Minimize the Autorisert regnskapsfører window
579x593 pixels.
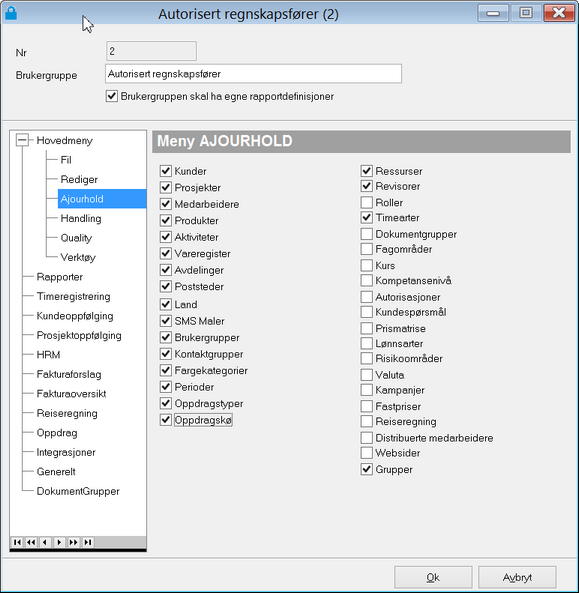coord(493,13)
